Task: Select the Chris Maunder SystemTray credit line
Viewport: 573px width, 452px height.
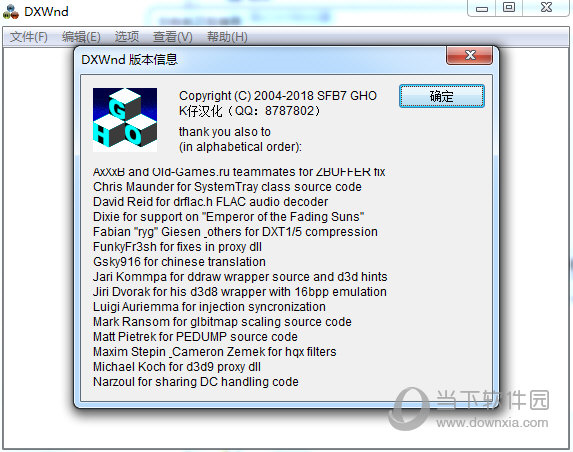Action: (x=227, y=187)
